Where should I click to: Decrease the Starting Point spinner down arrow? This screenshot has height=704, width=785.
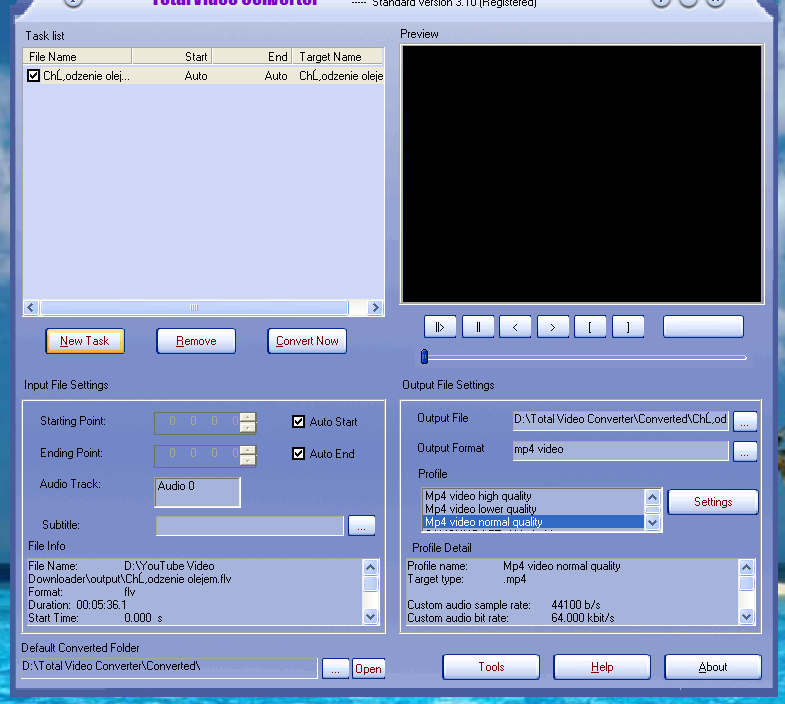pos(248,428)
